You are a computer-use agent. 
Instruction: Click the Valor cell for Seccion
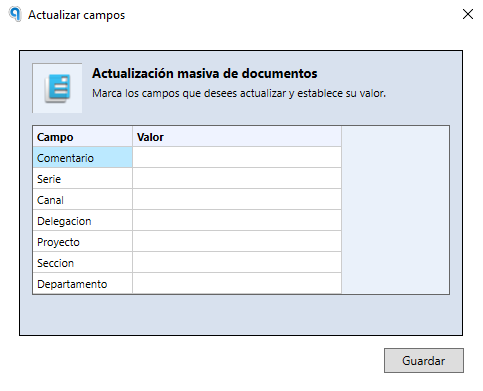pyautogui.click(x=237, y=263)
